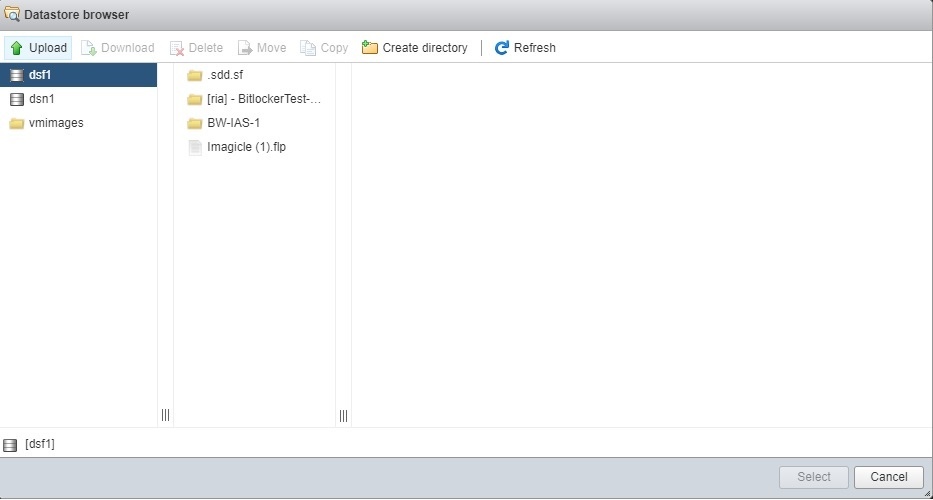Click the Move toolbar icon
Viewport: 933px width, 500px height.
245,48
